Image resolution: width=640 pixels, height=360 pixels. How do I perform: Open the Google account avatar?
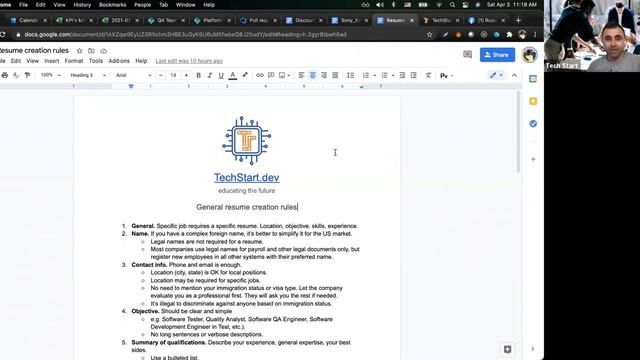[530, 55]
